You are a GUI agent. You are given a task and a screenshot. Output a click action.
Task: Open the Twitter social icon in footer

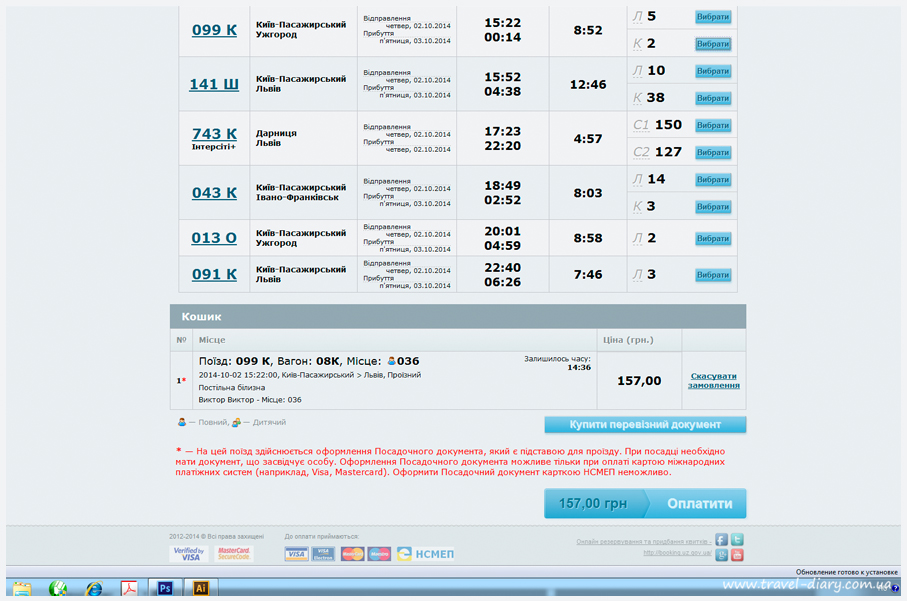tap(737, 540)
